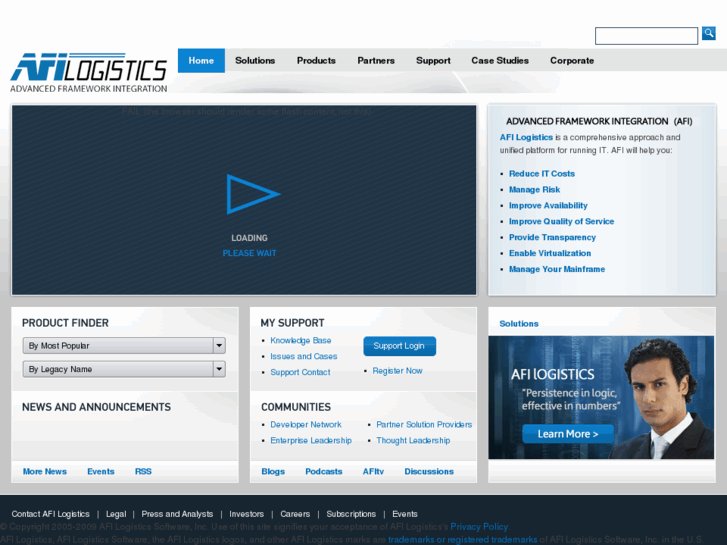Image resolution: width=727 pixels, height=545 pixels.
Task: Open the Careers footer link
Action: (295, 514)
